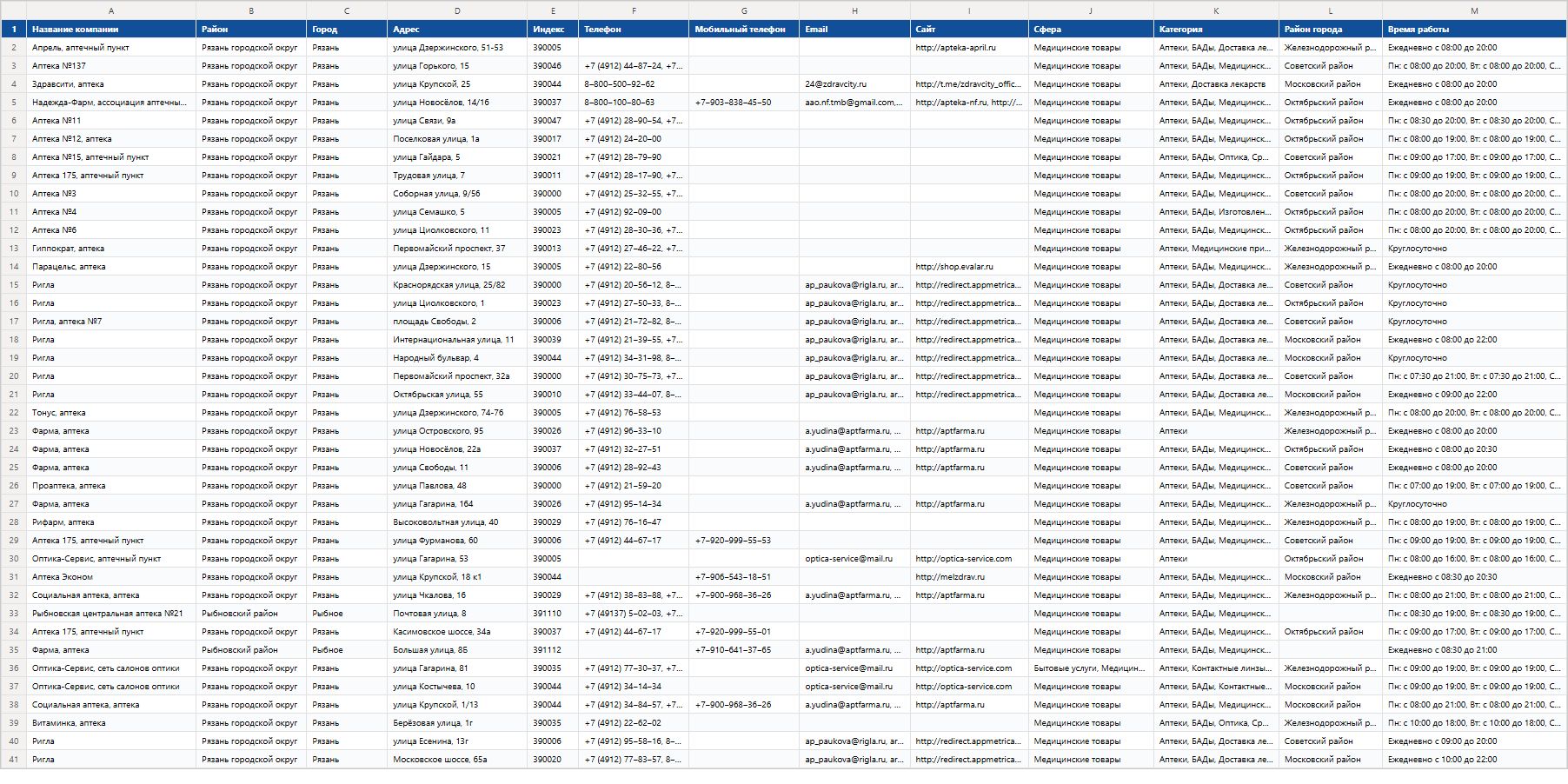Click address 'улица Горького, 15'

click(457, 65)
